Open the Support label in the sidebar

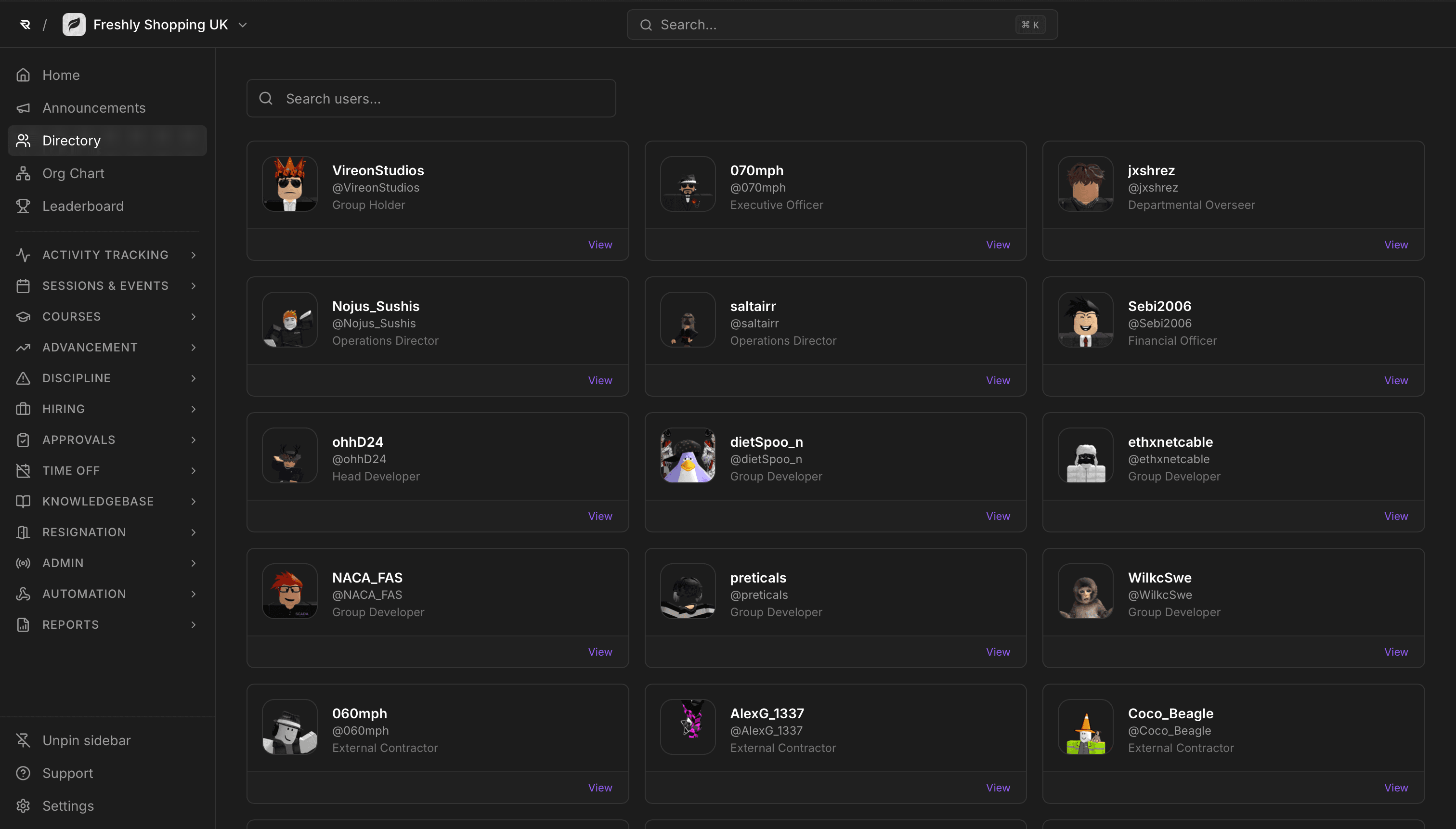(x=68, y=773)
